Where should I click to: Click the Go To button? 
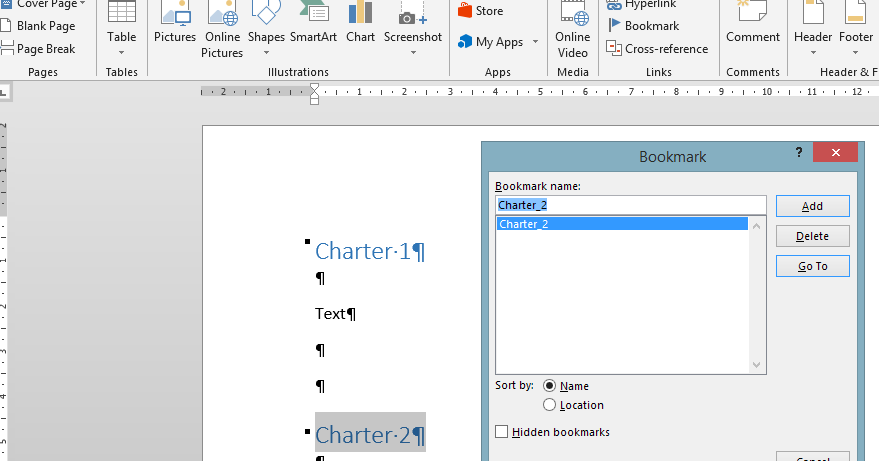[812, 266]
